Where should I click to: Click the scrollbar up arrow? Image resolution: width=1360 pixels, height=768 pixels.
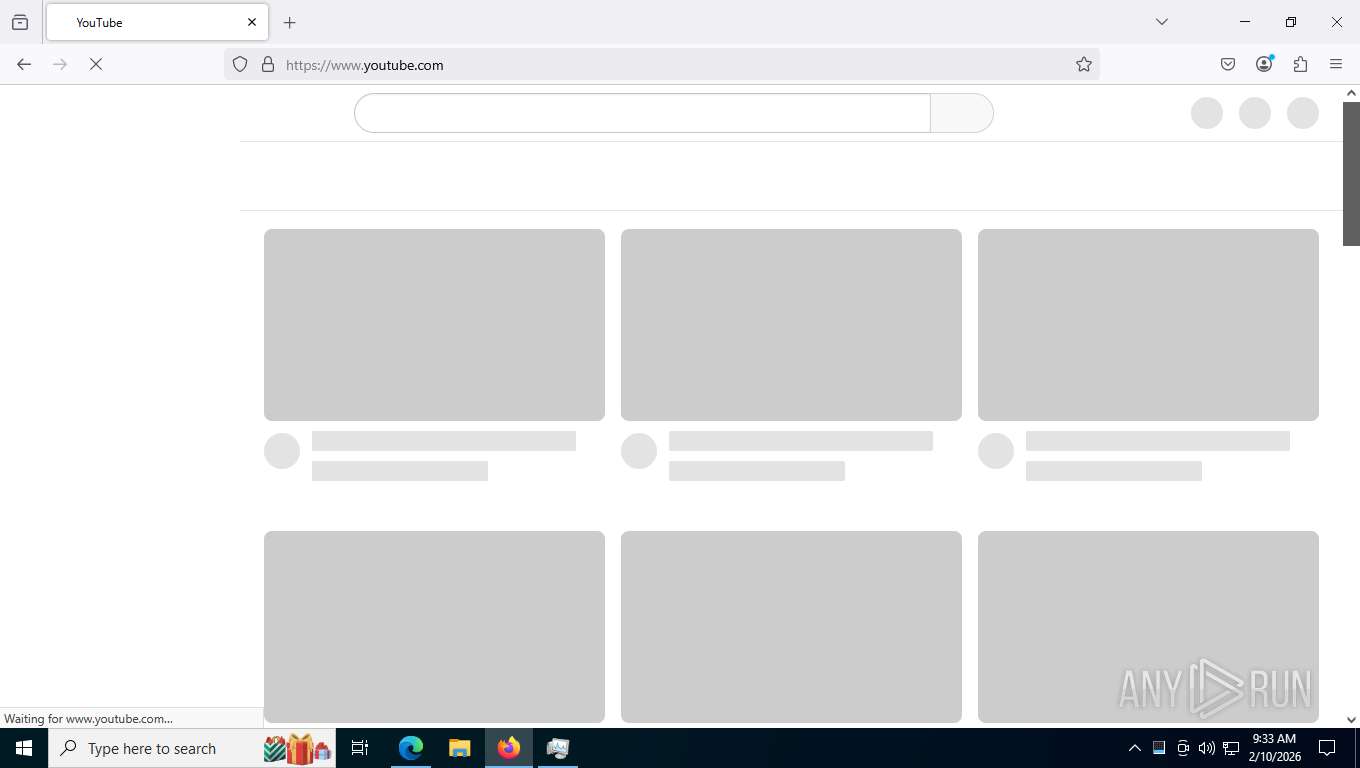(x=1351, y=93)
